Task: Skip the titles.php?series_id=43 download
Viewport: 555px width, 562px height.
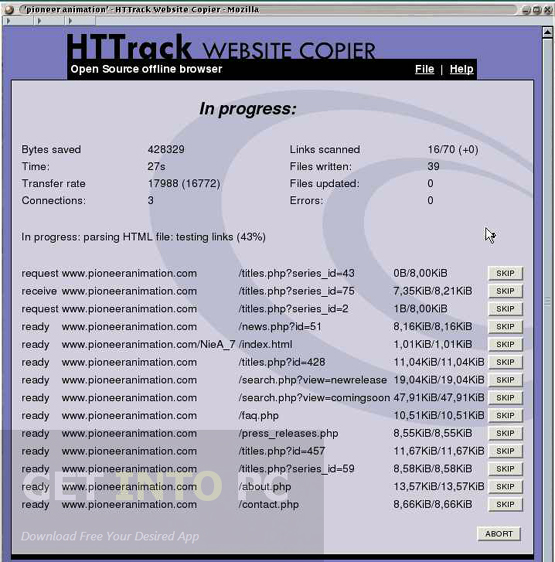Action: click(505, 273)
